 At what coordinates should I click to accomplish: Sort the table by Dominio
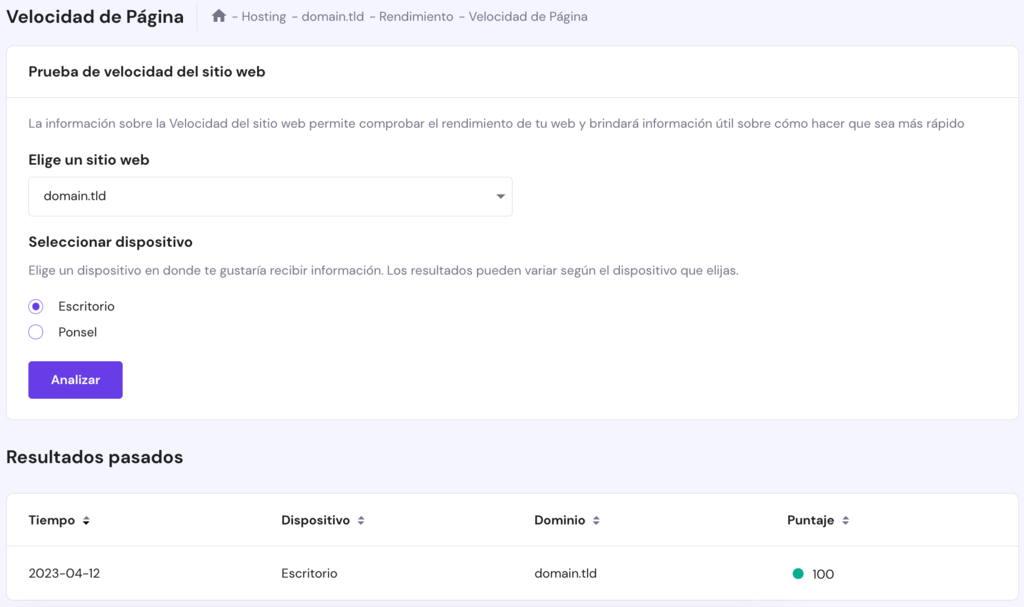pyautogui.click(x=597, y=520)
